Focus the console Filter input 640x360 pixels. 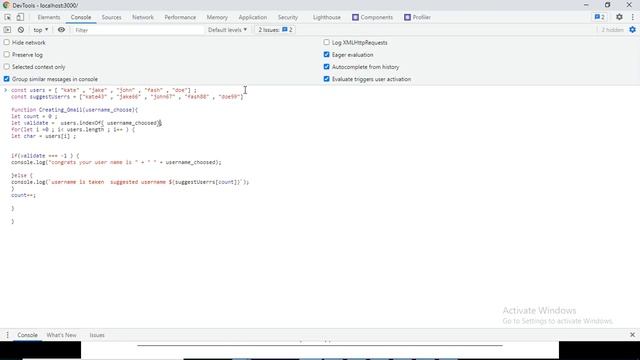tap(138, 30)
